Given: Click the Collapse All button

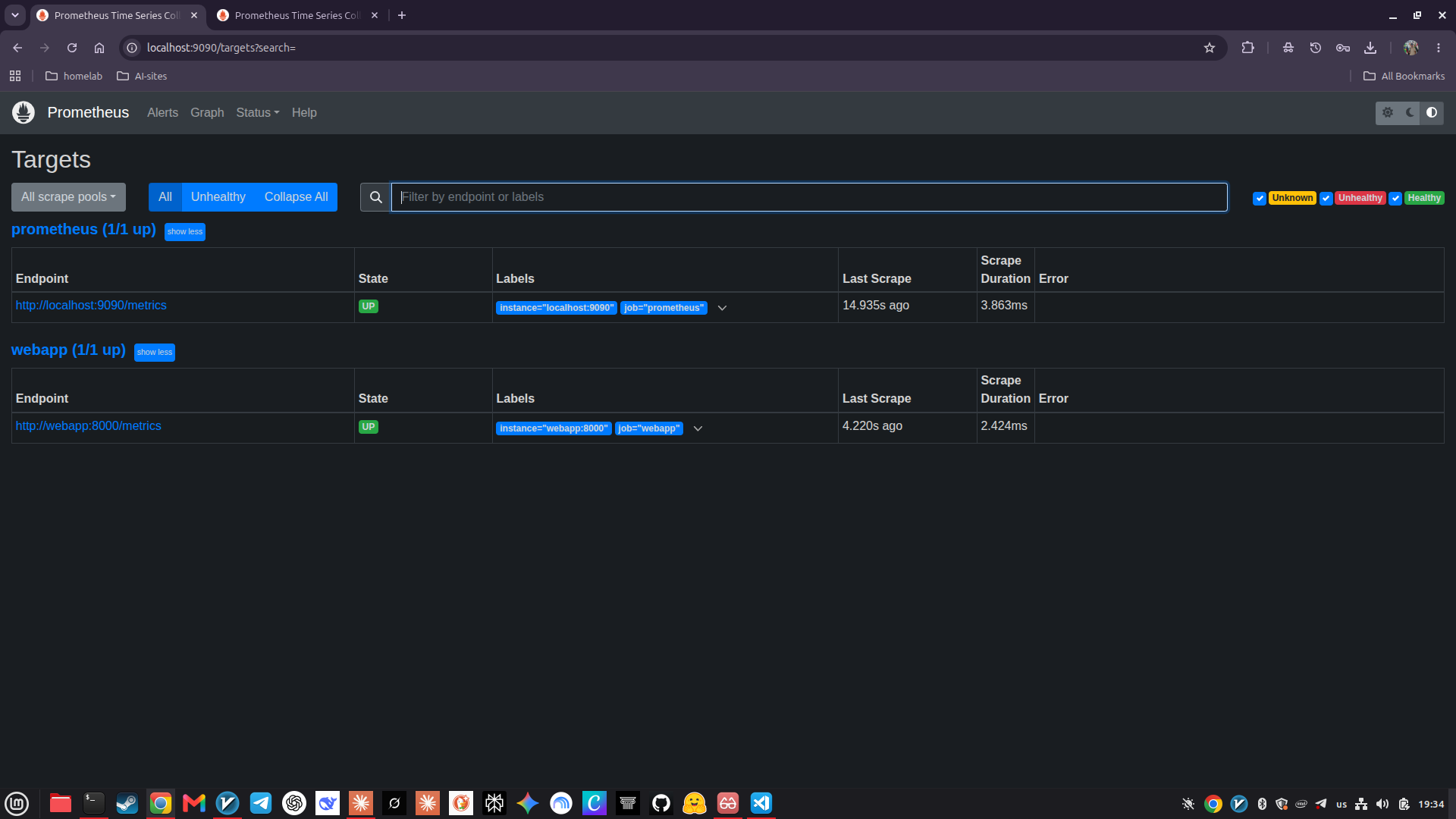Looking at the screenshot, I should [x=296, y=197].
